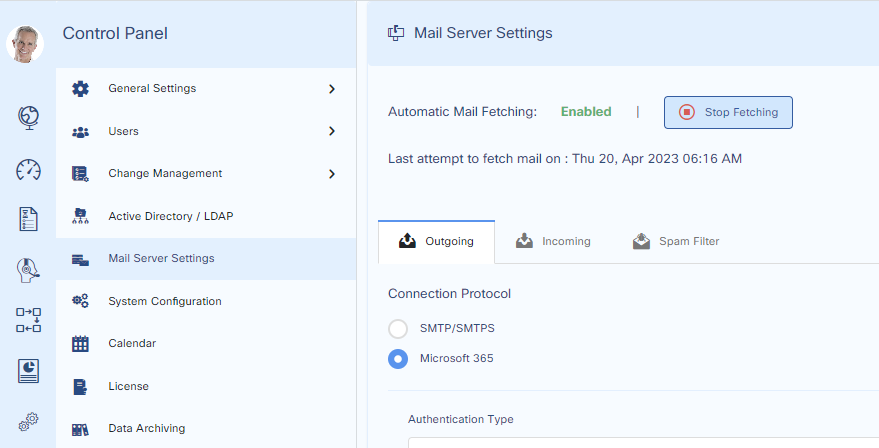Open the dashboard speedometer icon
Image resolution: width=879 pixels, height=448 pixels.
28,169
